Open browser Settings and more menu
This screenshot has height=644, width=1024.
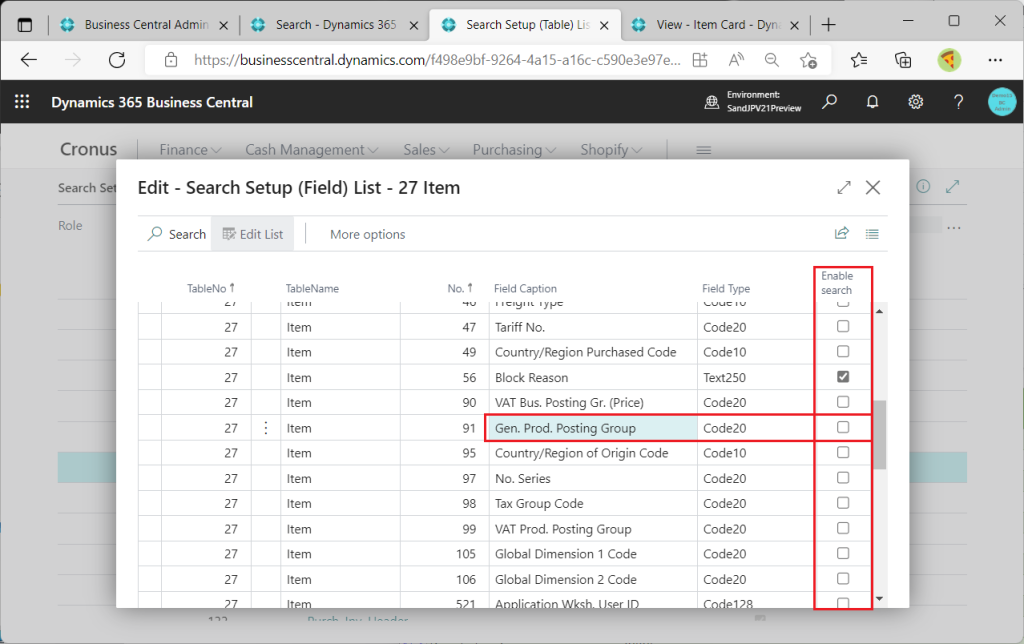coord(995,60)
